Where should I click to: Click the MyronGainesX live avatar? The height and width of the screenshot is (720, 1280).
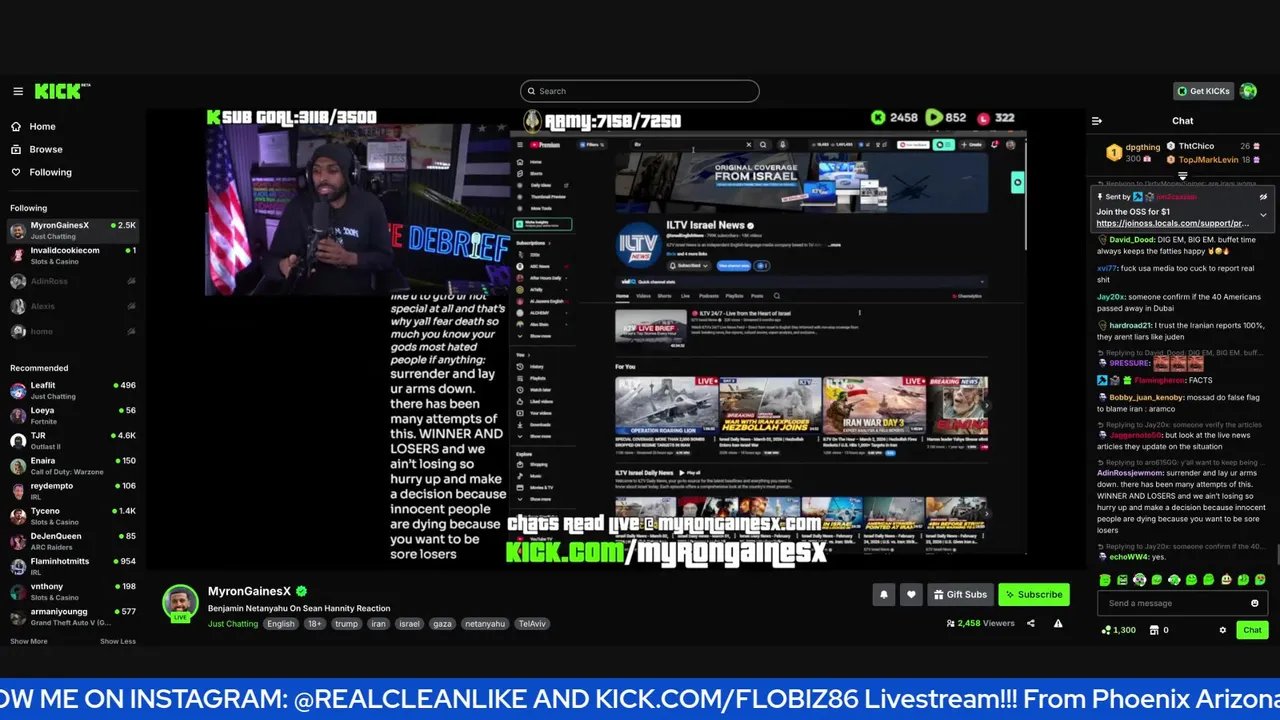tap(180, 603)
